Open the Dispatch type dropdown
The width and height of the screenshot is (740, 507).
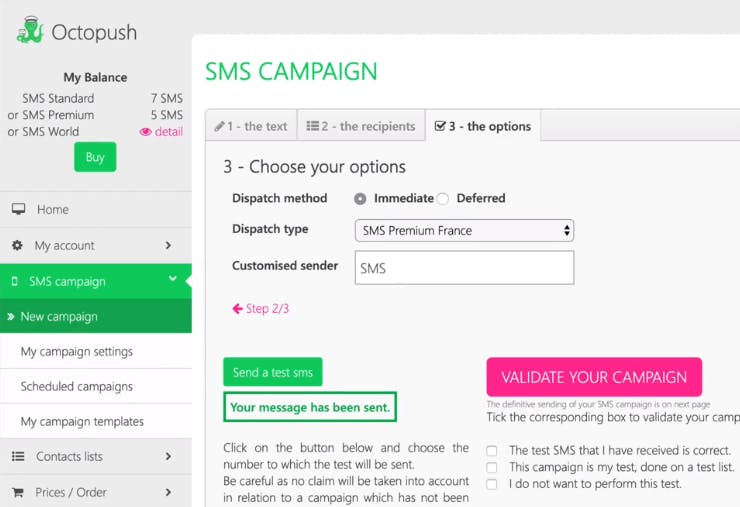pyautogui.click(x=464, y=230)
